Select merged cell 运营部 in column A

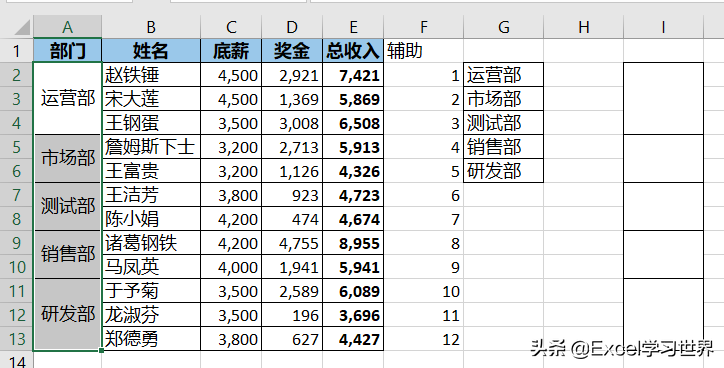(x=67, y=98)
